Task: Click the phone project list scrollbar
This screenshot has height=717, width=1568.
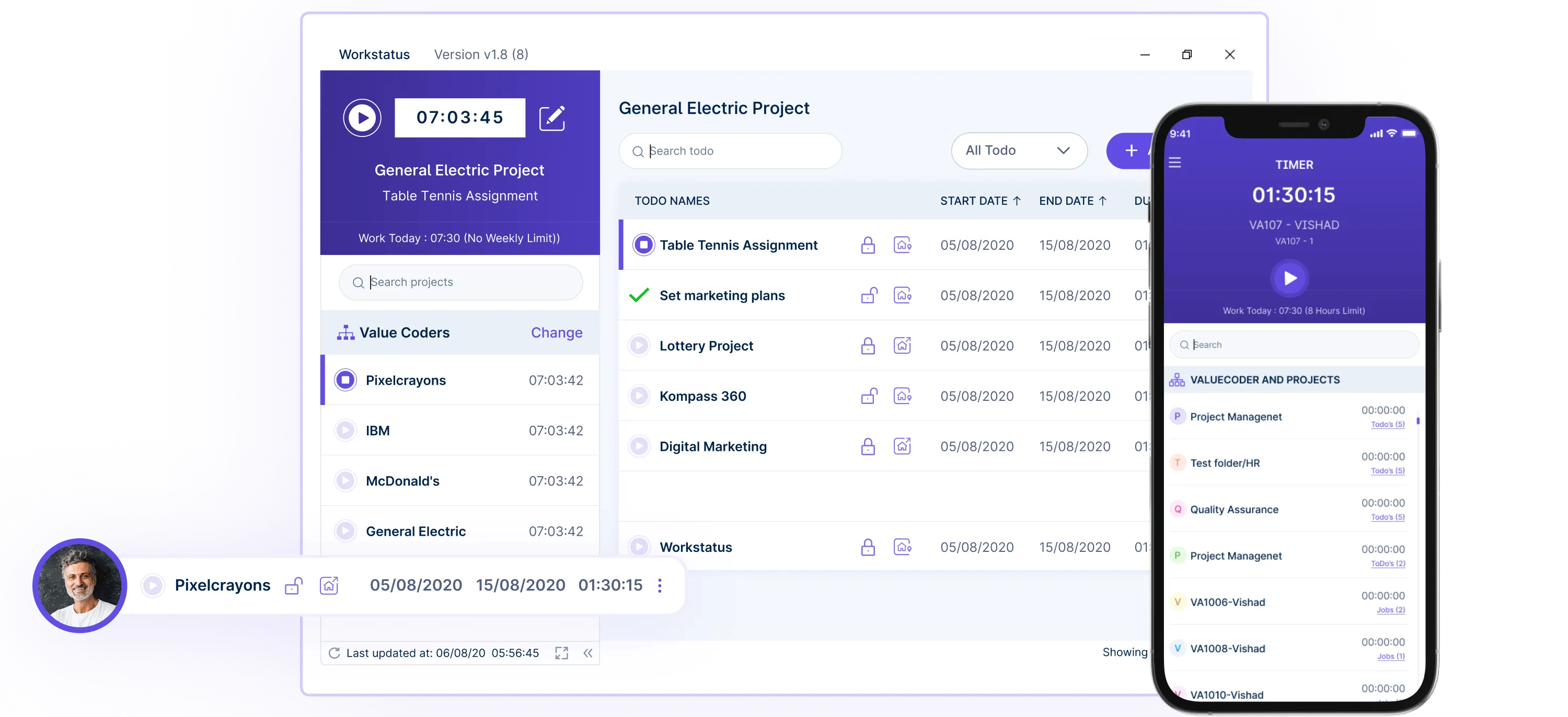Action: pyautogui.click(x=1417, y=421)
